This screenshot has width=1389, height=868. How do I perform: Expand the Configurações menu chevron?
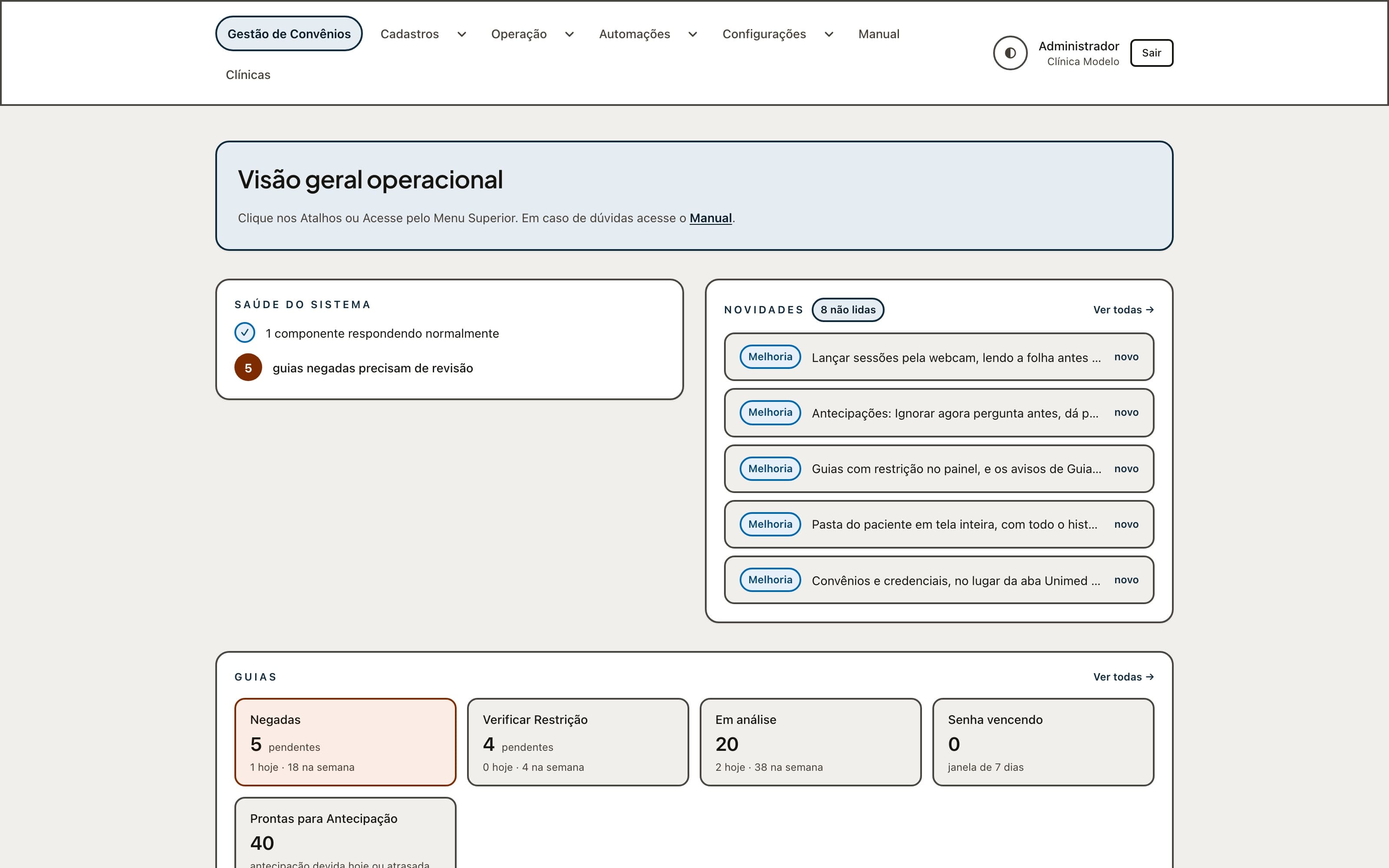click(829, 34)
